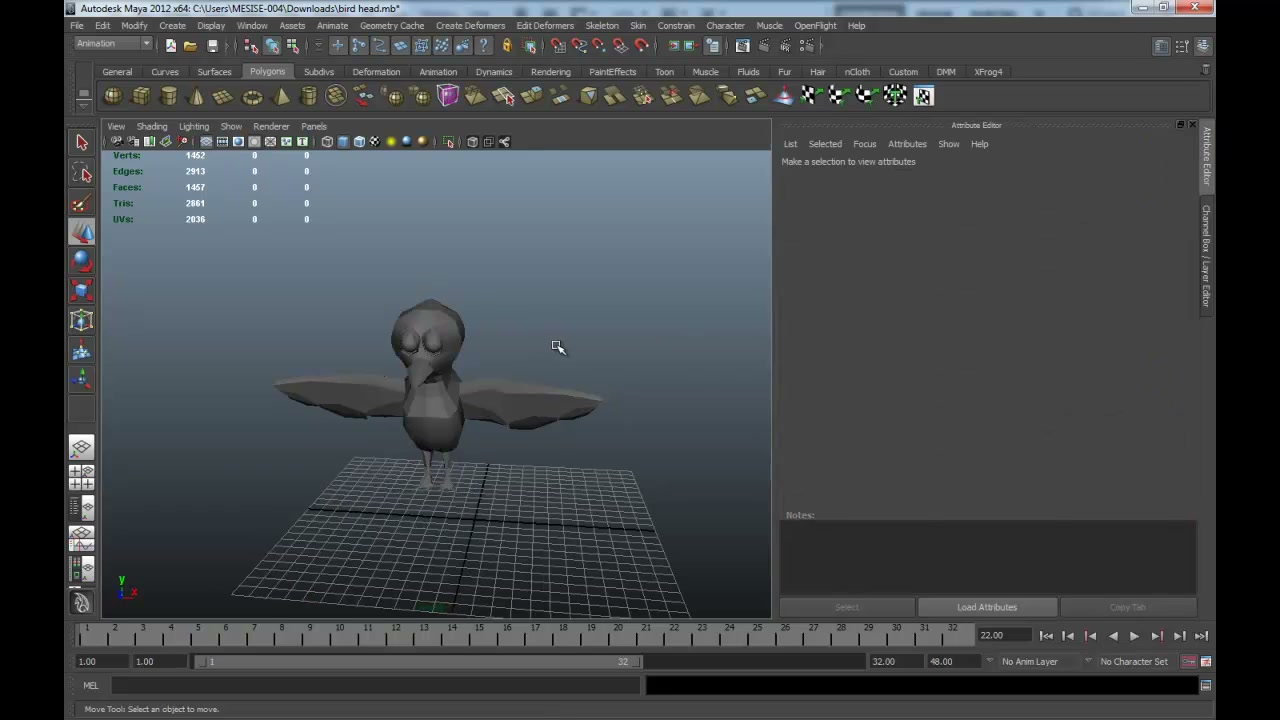Switch to four-view layout icon
Image resolution: width=1280 pixels, height=720 pixels.
82,477
